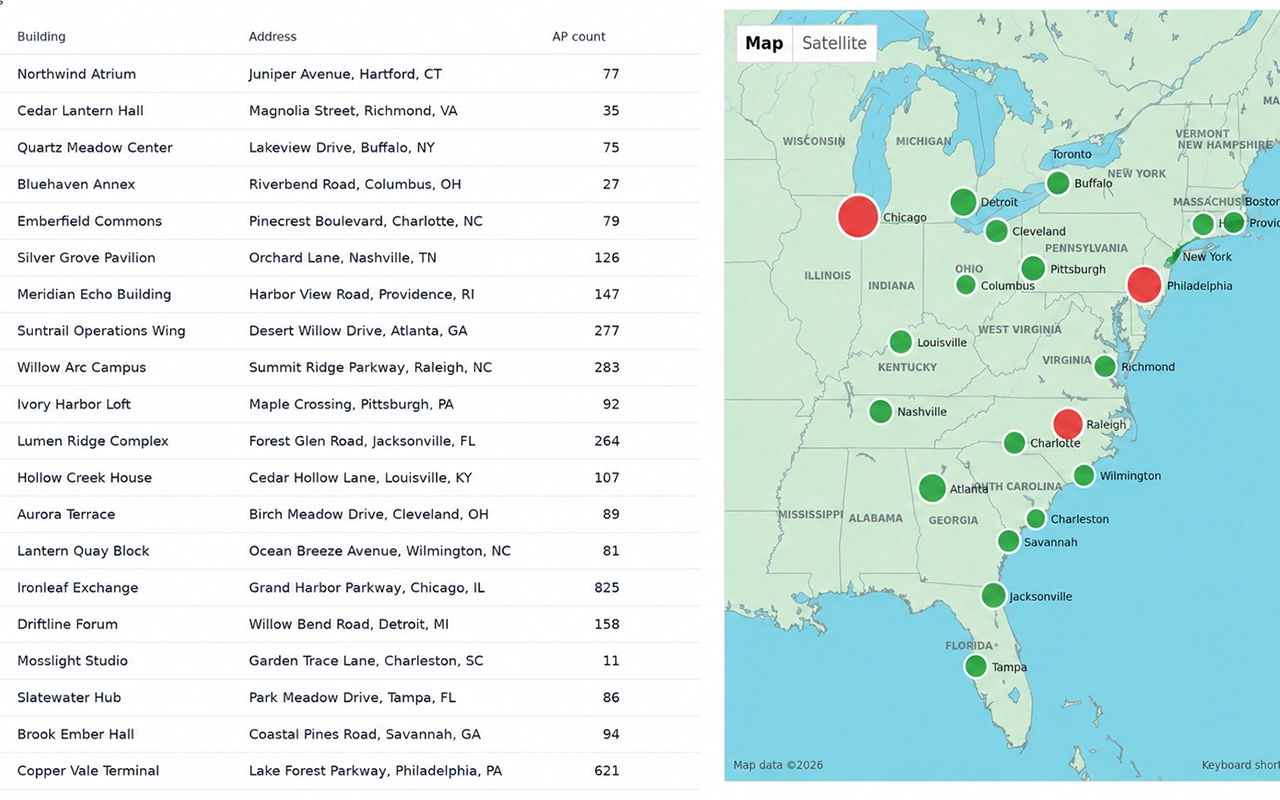The image size is (1280, 800).
Task: Click the Hartford marker left of Providence
Action: click(x=1203, y=224)
